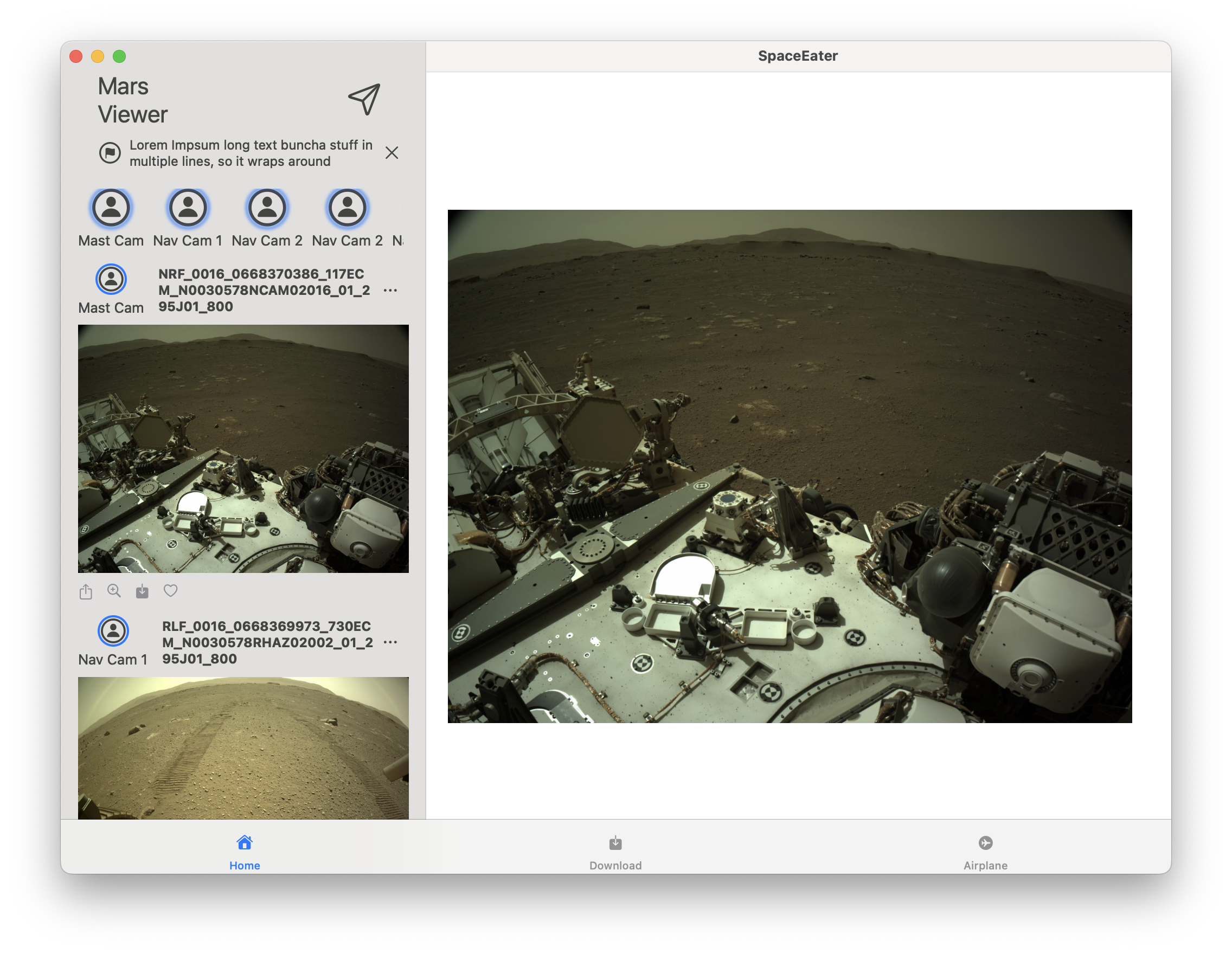Image resolution: width=1232 pixels, height=954 pixels.
Task: Select the Mast Cam image thumbnail
Action: click(x=244, y=450)
